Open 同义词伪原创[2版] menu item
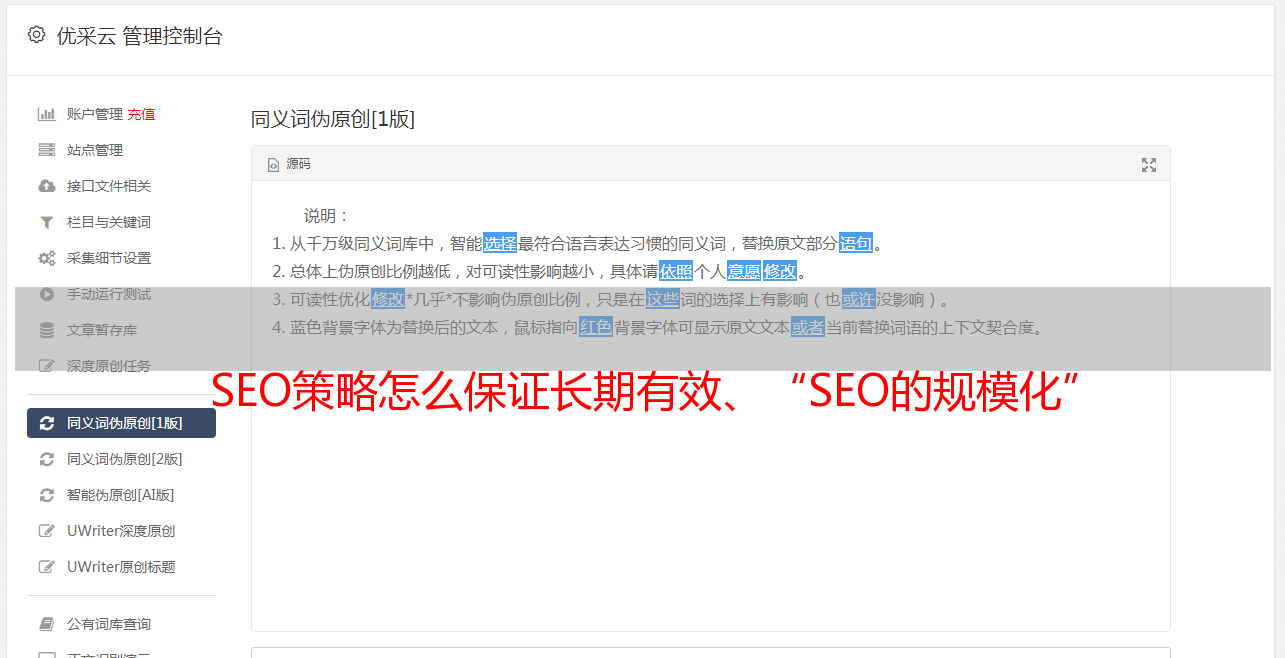This screenshot has height=658, width=1285. 121,459
